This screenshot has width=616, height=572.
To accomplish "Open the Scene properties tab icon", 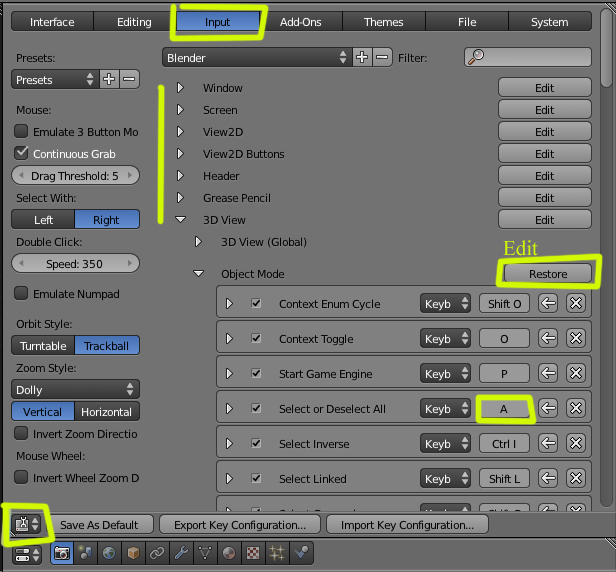I will pyautogui.click(x=85, y=554).
